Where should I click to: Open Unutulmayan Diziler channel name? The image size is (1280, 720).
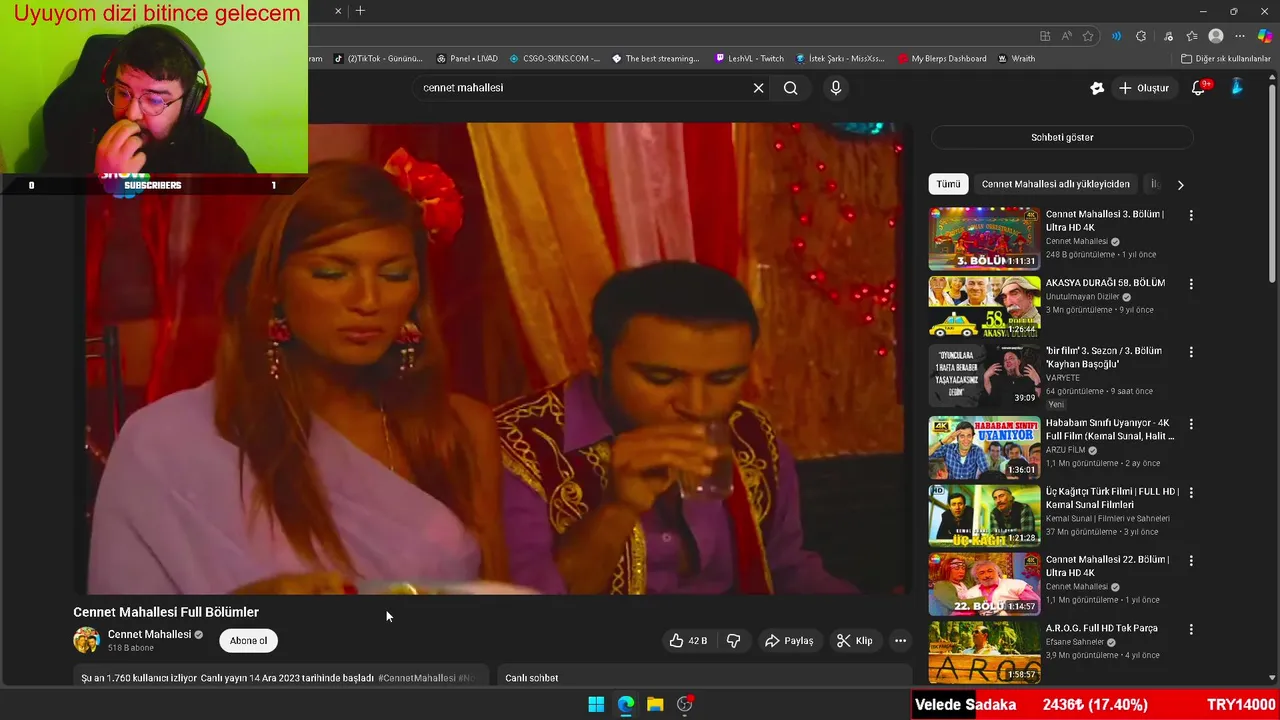(1083, 297)
